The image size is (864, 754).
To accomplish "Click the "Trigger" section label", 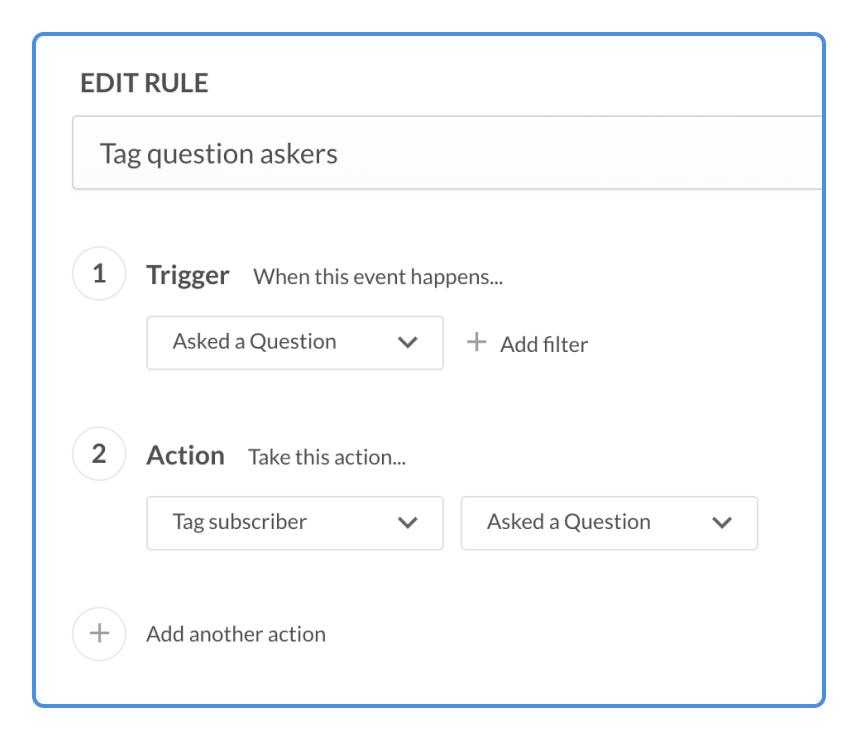I will pos(188,275).
